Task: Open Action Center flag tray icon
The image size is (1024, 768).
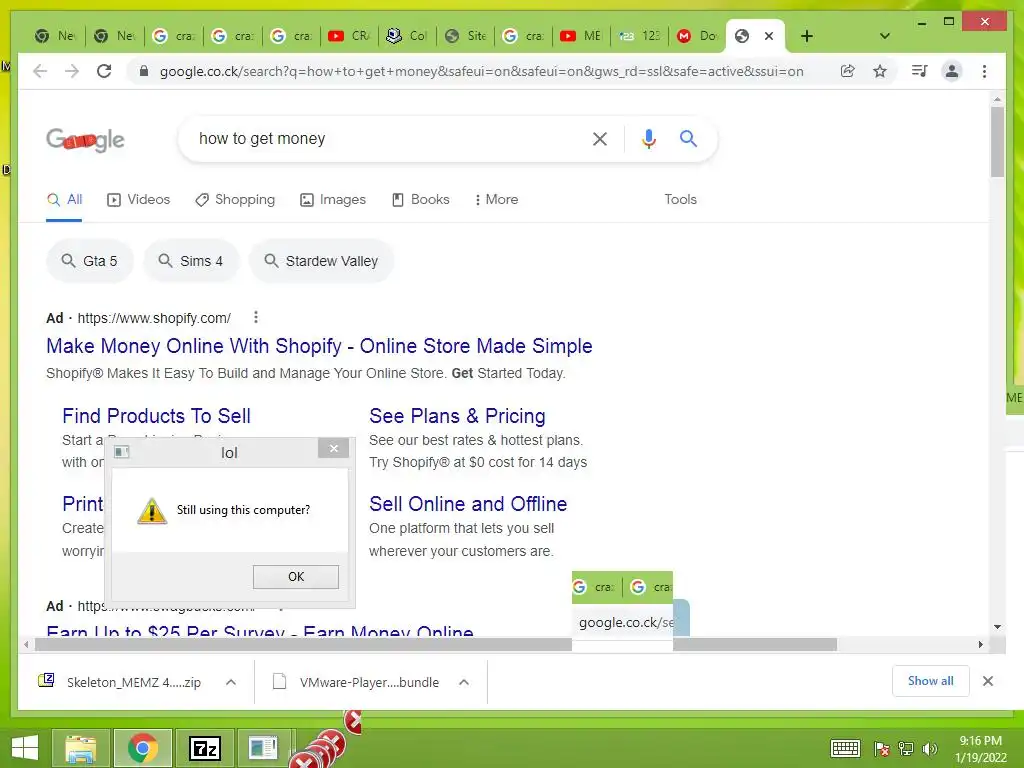Action: (x=882, y=748)
